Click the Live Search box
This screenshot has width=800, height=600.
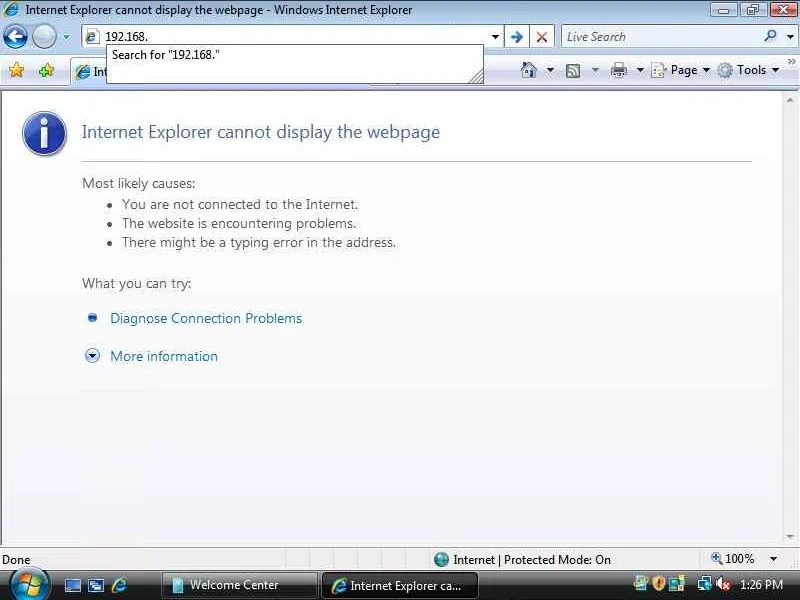661,37
